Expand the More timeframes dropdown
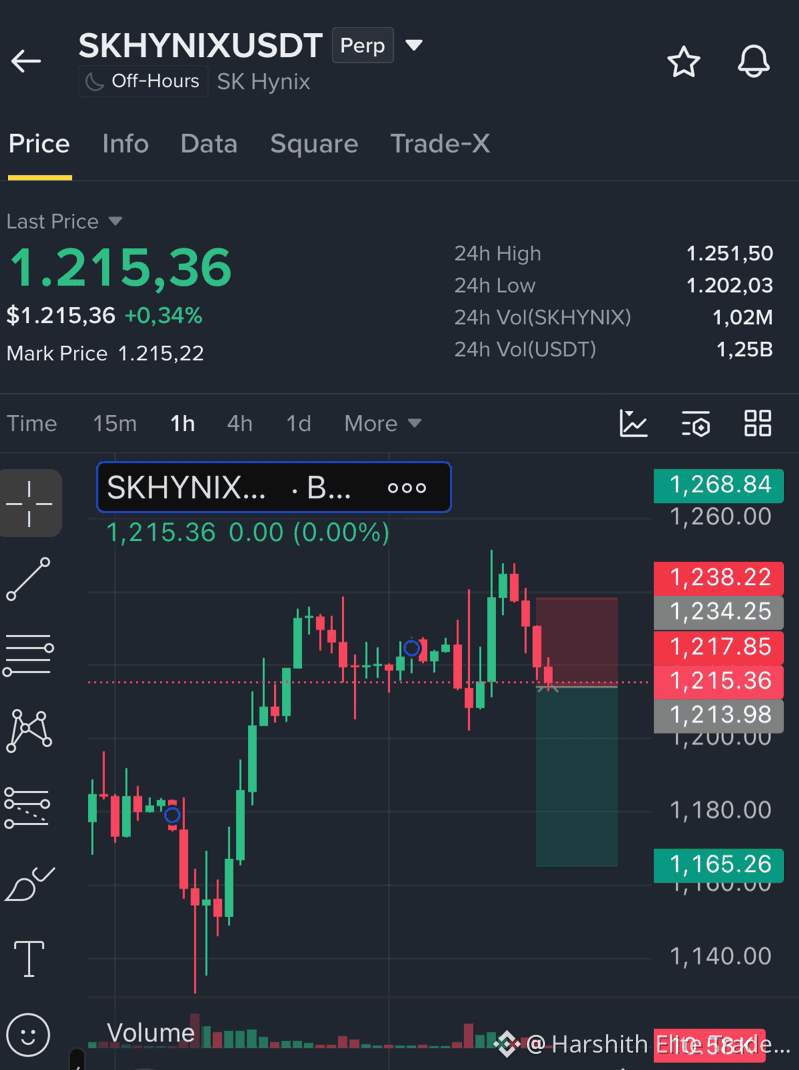 tap(383, 423)
